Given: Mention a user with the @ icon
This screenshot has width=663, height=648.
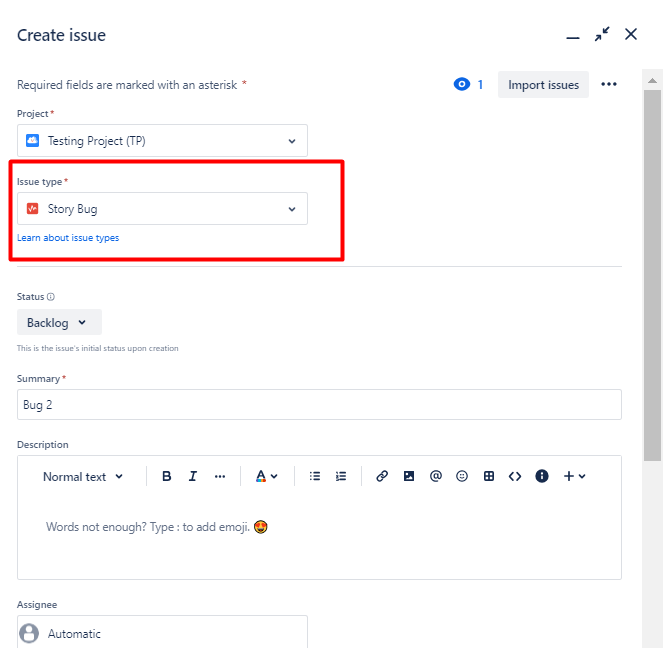Looking at the screenshot, I should tap(436, 476).
